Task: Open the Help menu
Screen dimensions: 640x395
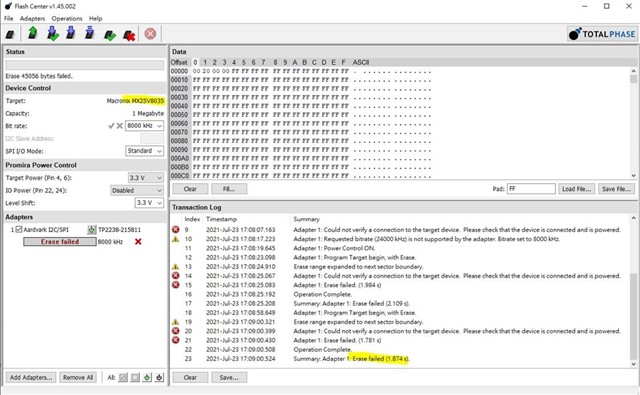Action: tap(96, 18)
